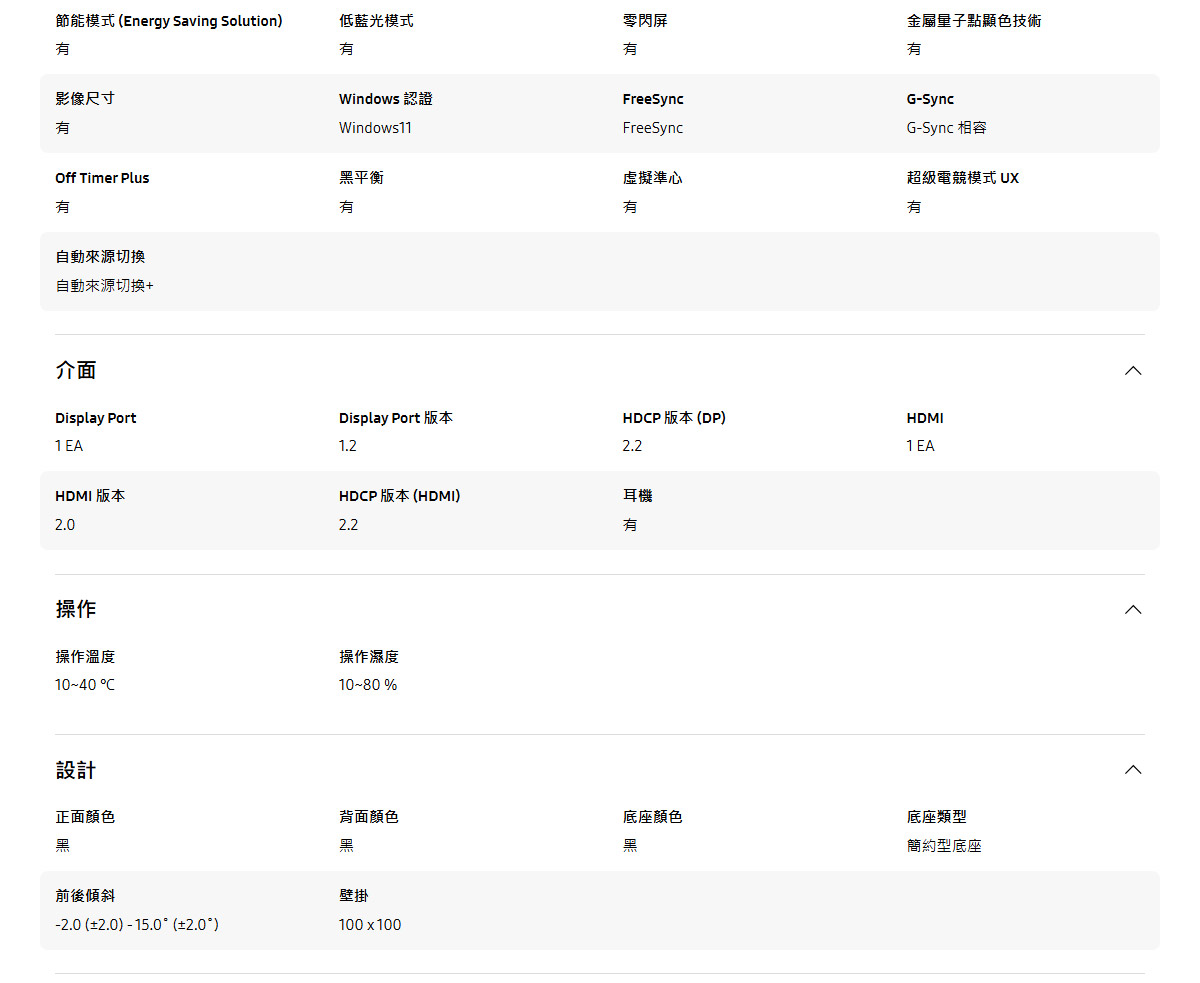
Task: Select the 10~40 ℃ operating temperature value
Action: coord(85,685)
